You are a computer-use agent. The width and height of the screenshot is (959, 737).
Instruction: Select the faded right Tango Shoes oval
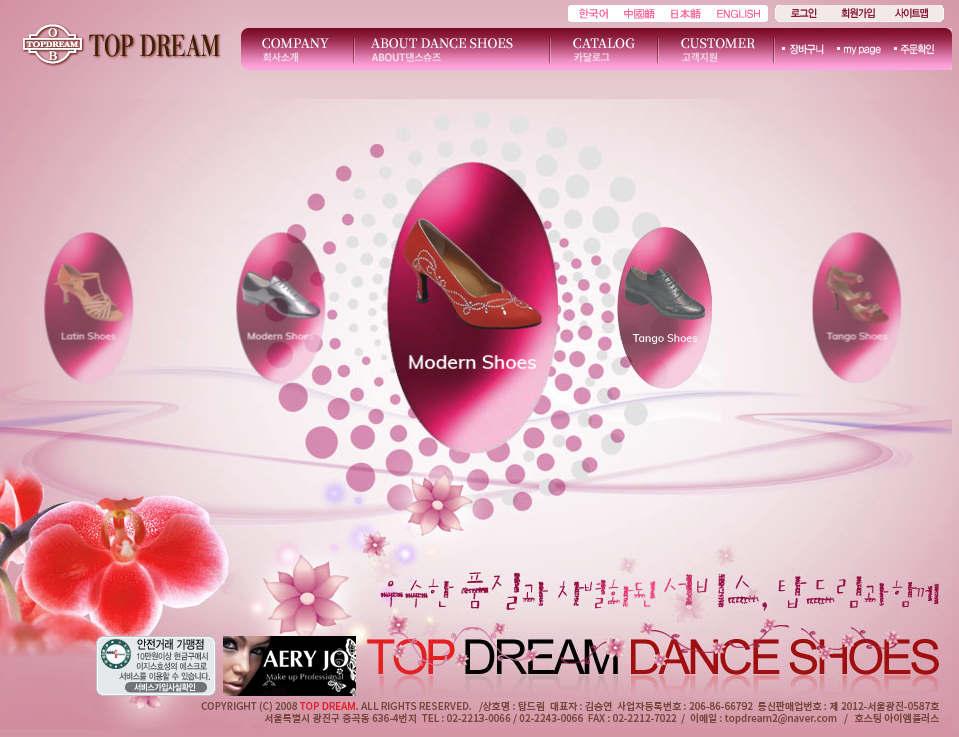pos(856,307)
